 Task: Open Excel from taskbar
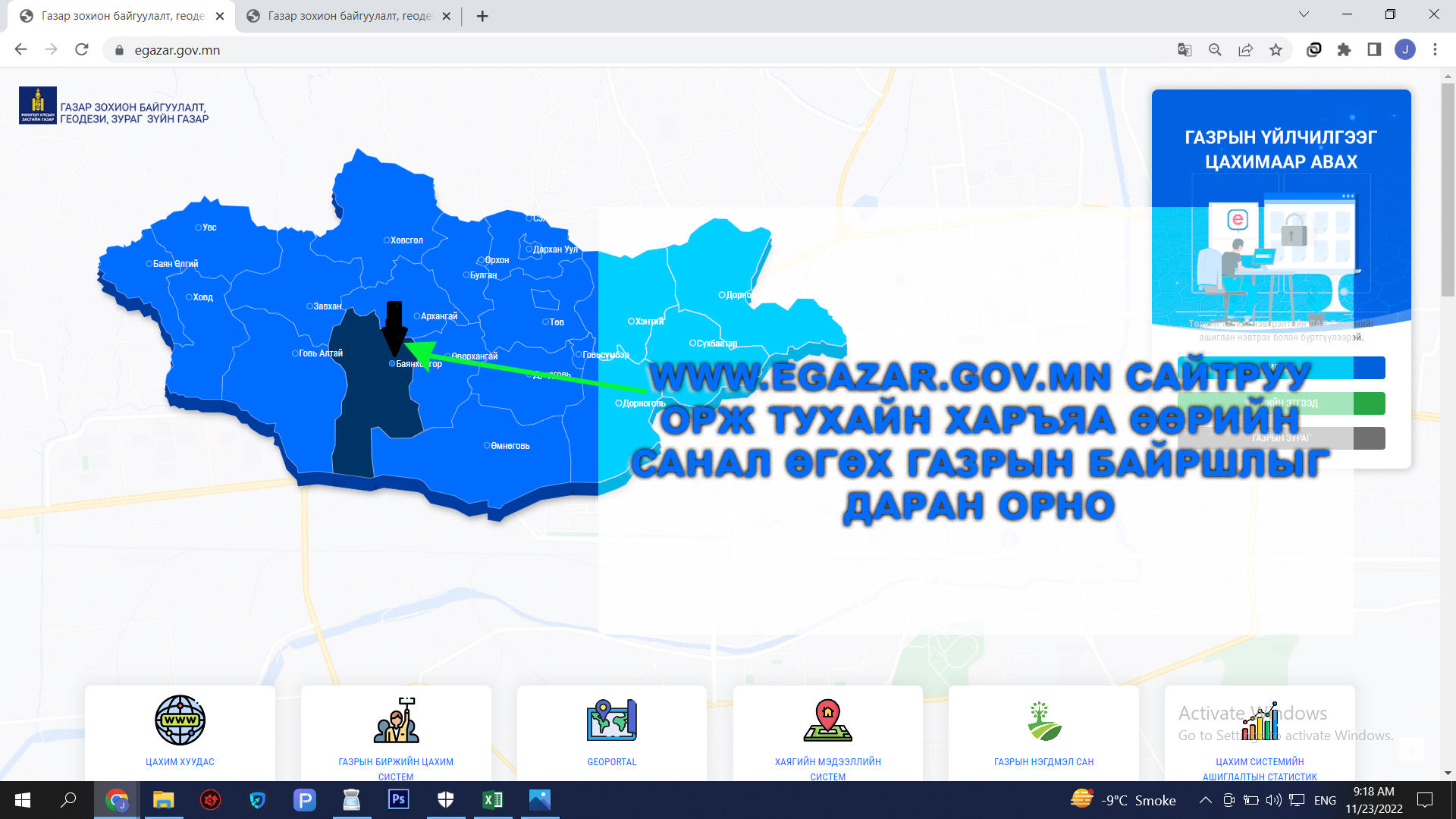pos(493,800)
